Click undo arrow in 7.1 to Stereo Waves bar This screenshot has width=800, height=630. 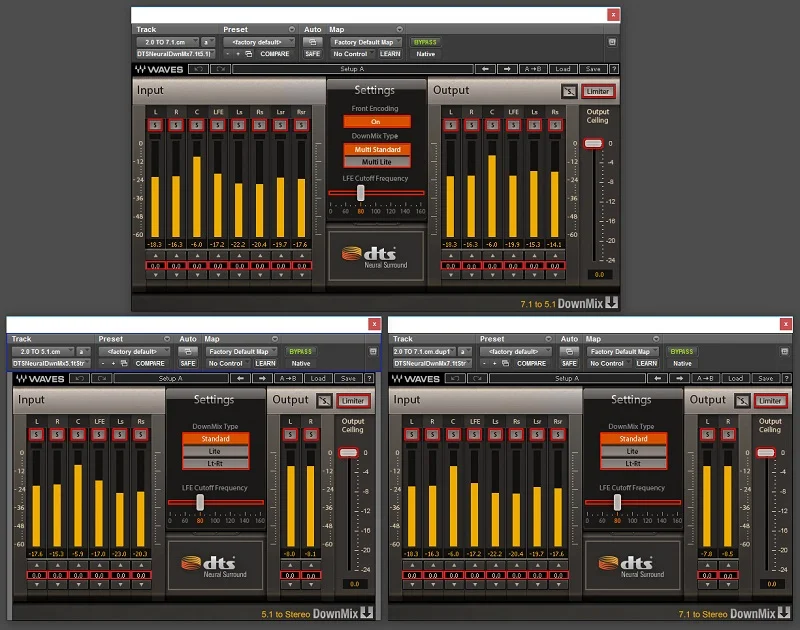coord(455,379)
